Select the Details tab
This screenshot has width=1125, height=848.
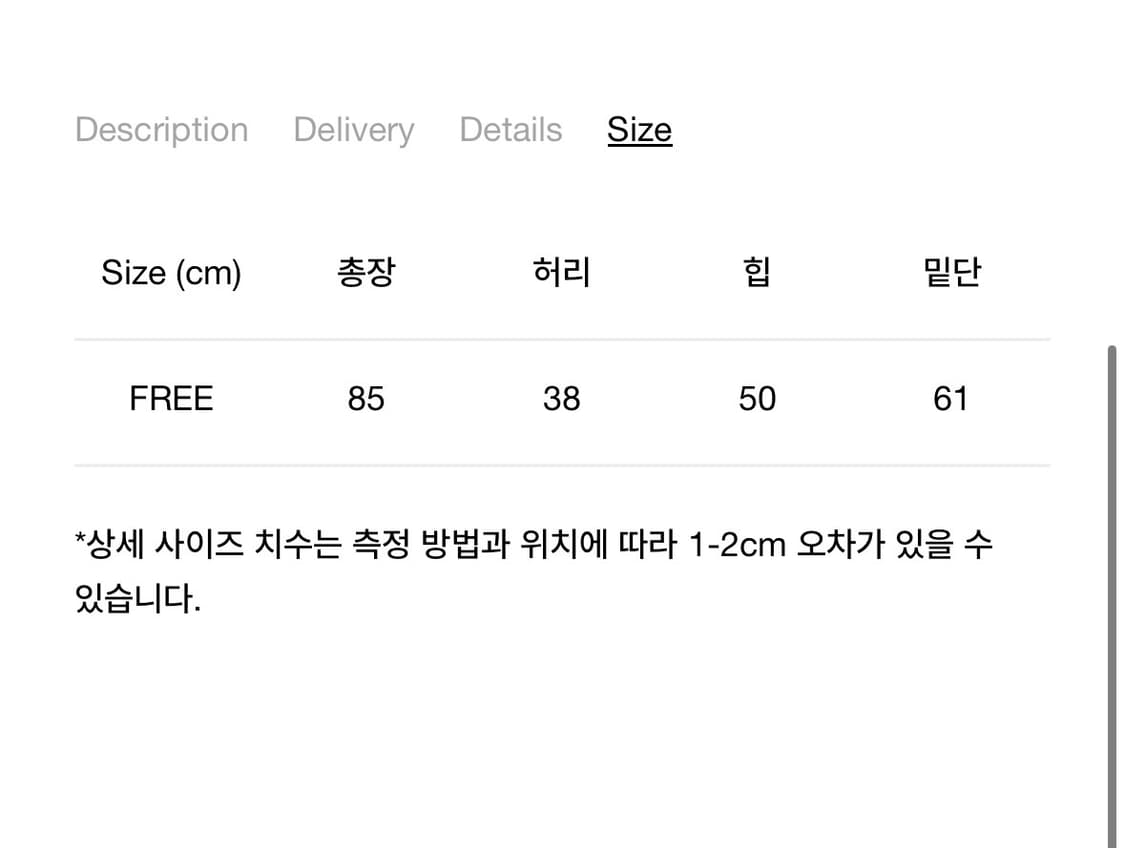tap(510, 129)
